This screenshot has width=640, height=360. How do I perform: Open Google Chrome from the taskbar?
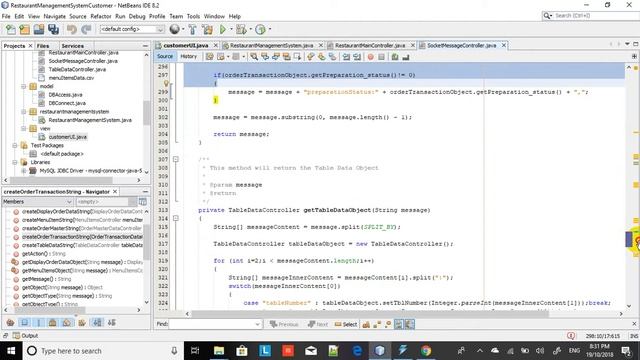pyautogui.click(x=426, y=351)
